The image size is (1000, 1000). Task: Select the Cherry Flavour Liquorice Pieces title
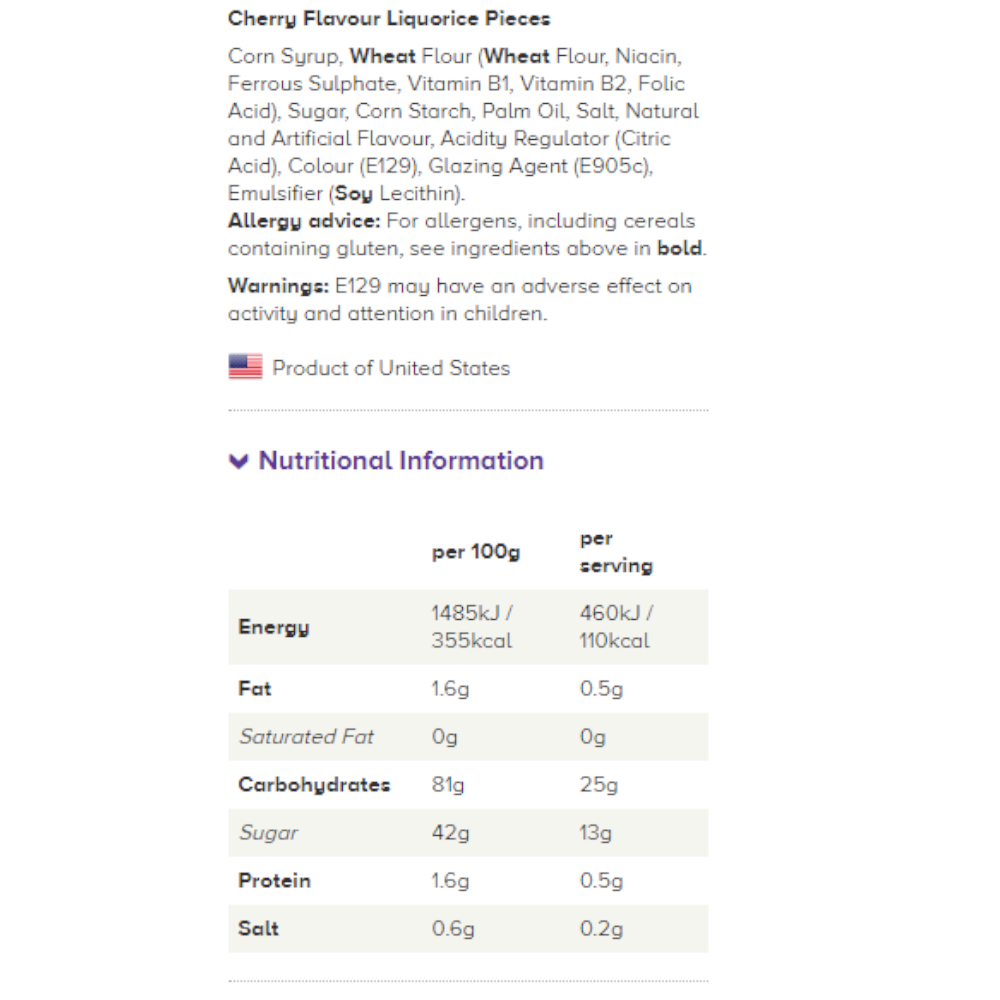[x=389, y=19]
